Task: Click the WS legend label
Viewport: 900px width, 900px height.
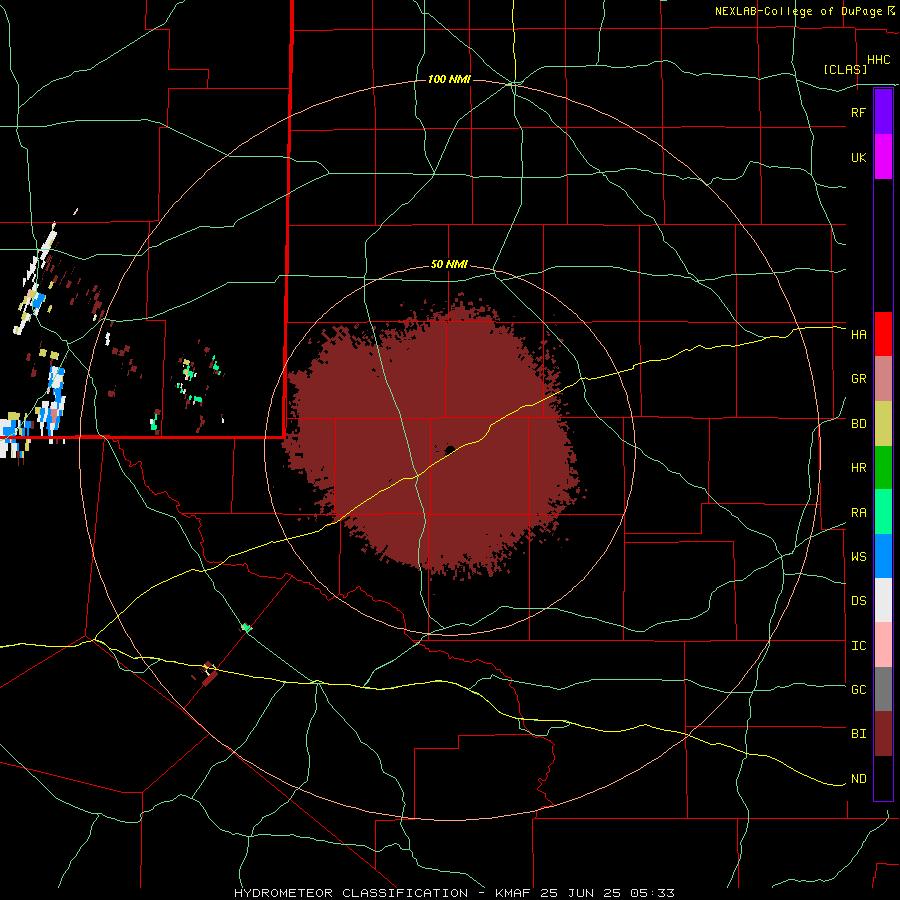Action: tap(858, 557)
